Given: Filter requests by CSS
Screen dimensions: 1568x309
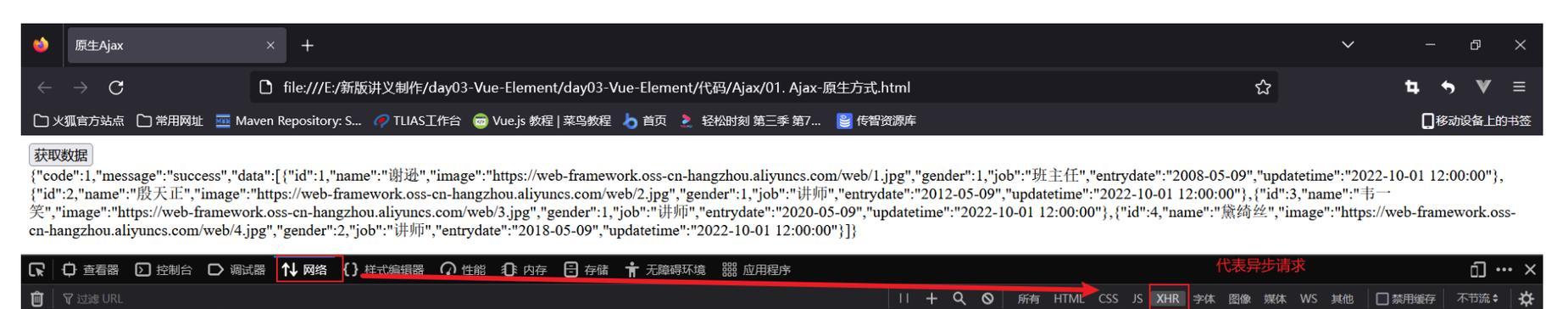Looking at the screenshot, I should pyautogui.click(x=1109, y=299).
